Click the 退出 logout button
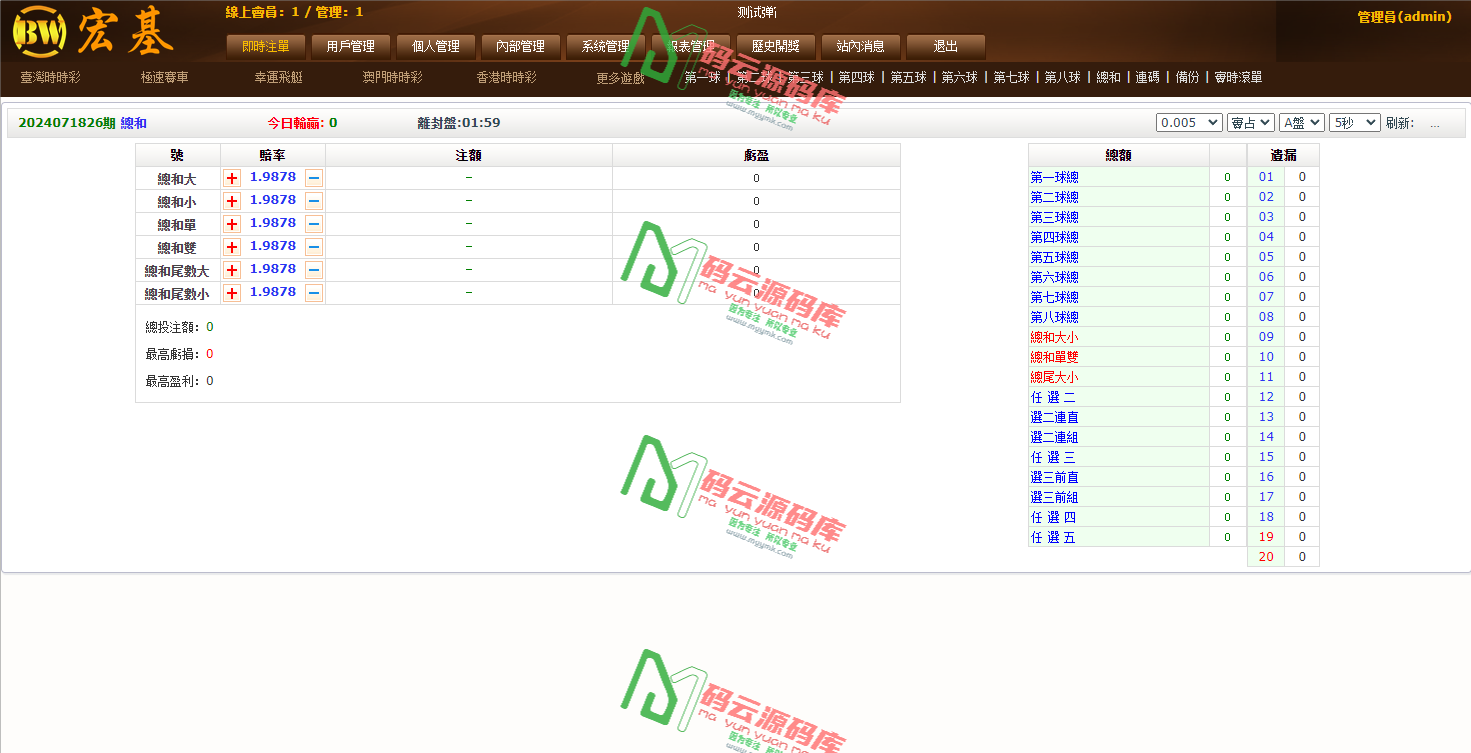 coord(945,46)
